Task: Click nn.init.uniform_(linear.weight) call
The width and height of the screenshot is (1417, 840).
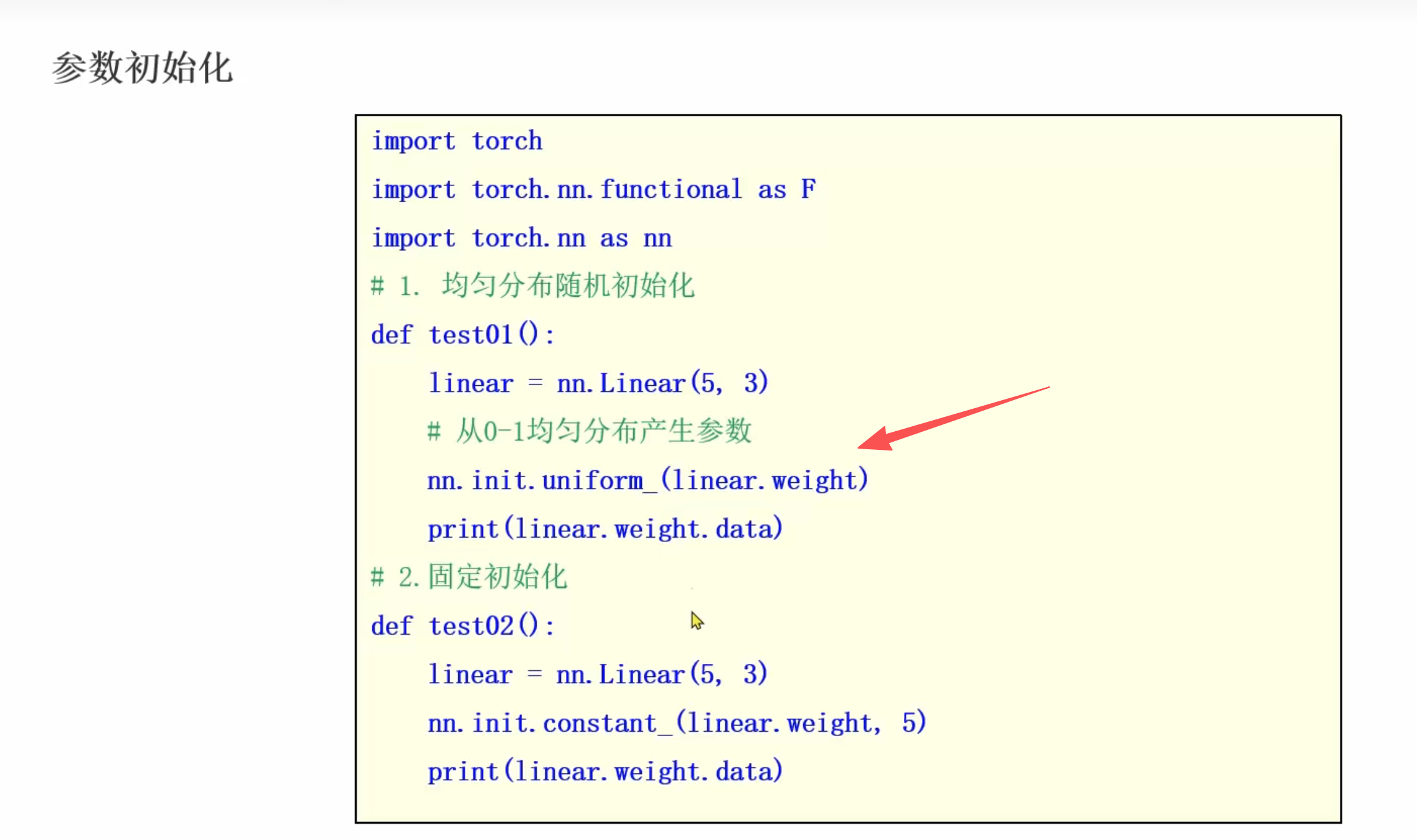Action: click(647, 480)
